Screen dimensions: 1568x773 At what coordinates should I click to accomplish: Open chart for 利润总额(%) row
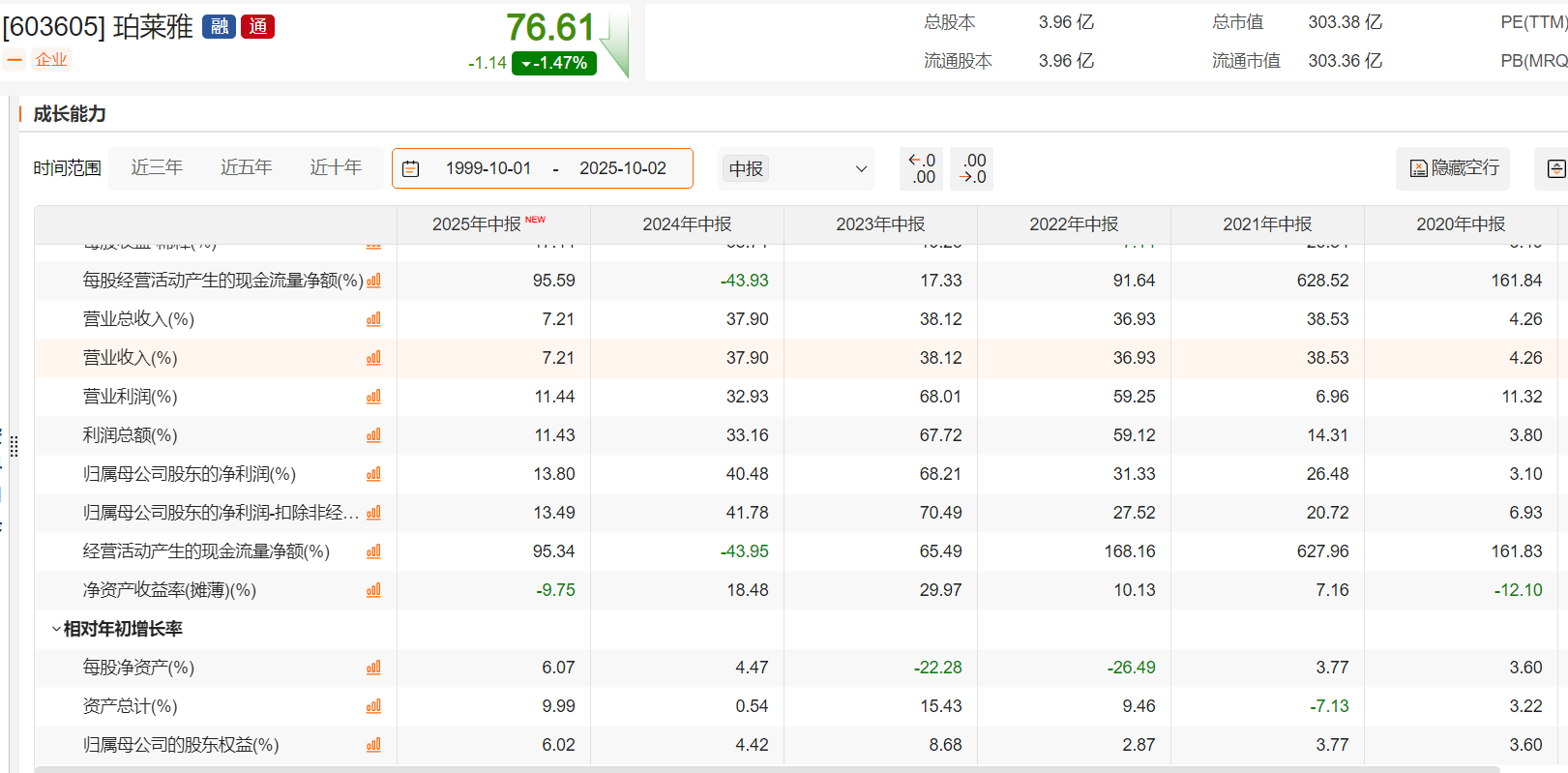coord(373,435)
